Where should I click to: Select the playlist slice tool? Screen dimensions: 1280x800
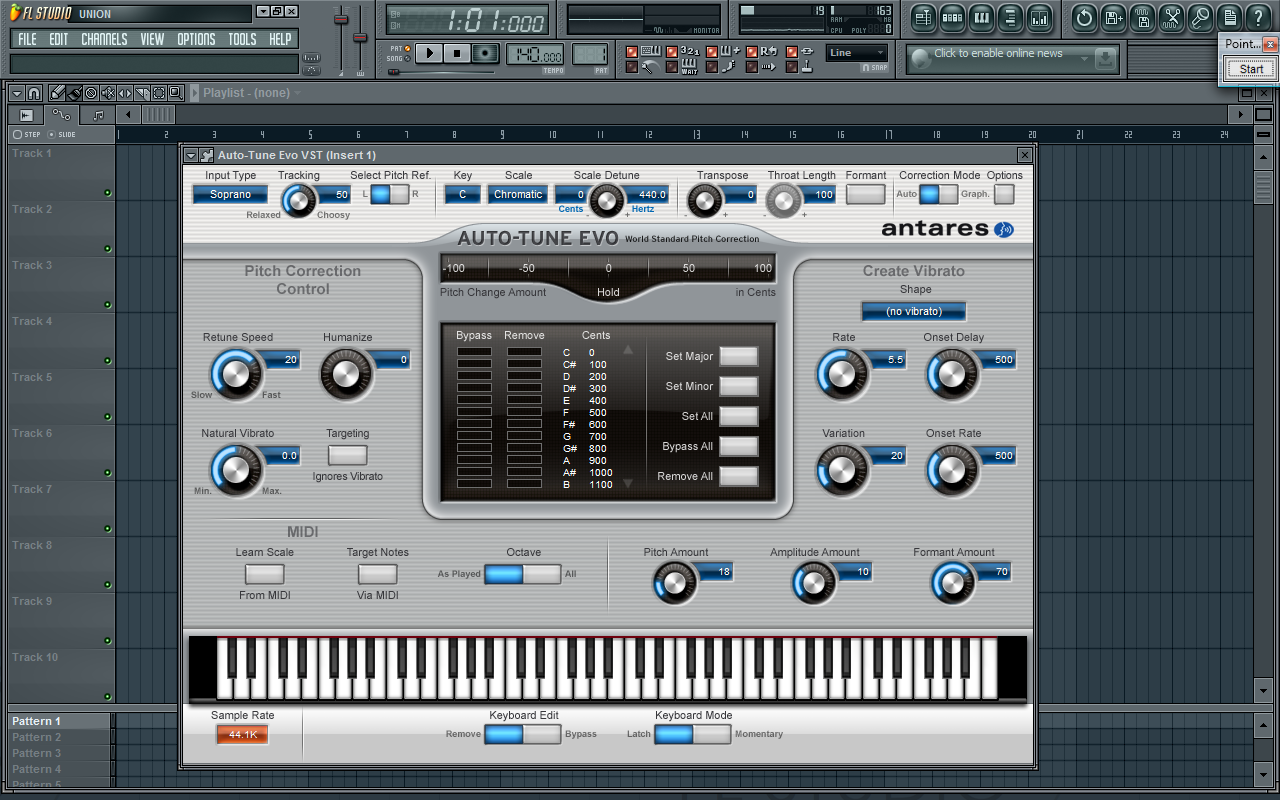coord(142,93)
